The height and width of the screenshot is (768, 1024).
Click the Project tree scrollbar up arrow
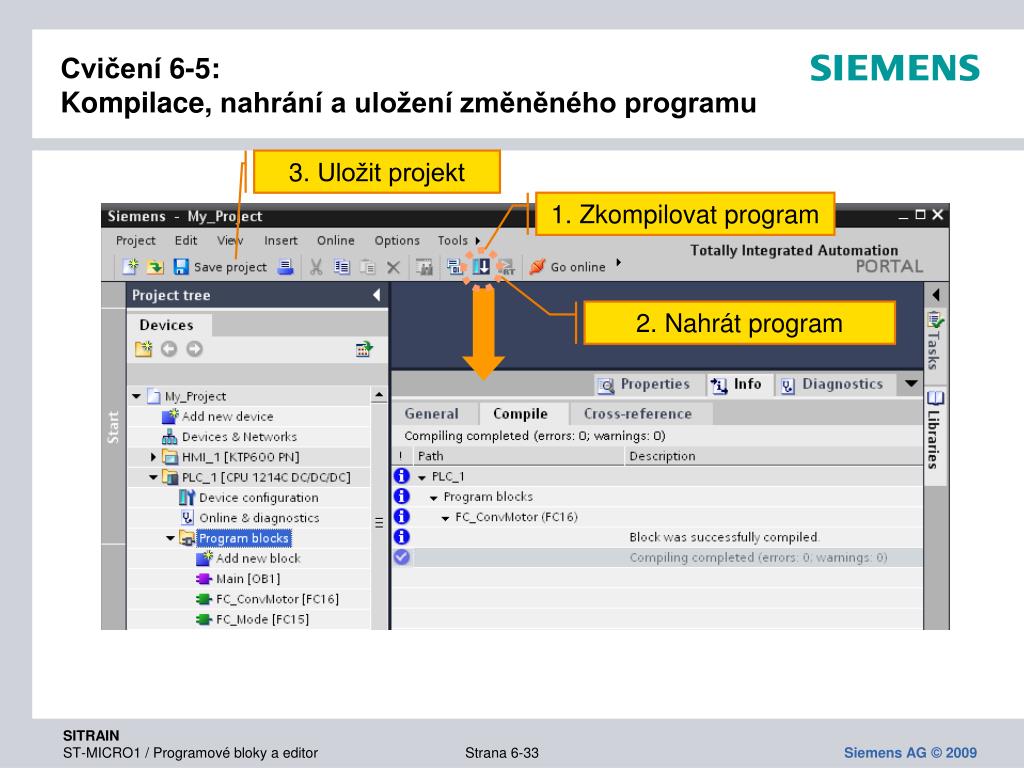coord(379,395)
